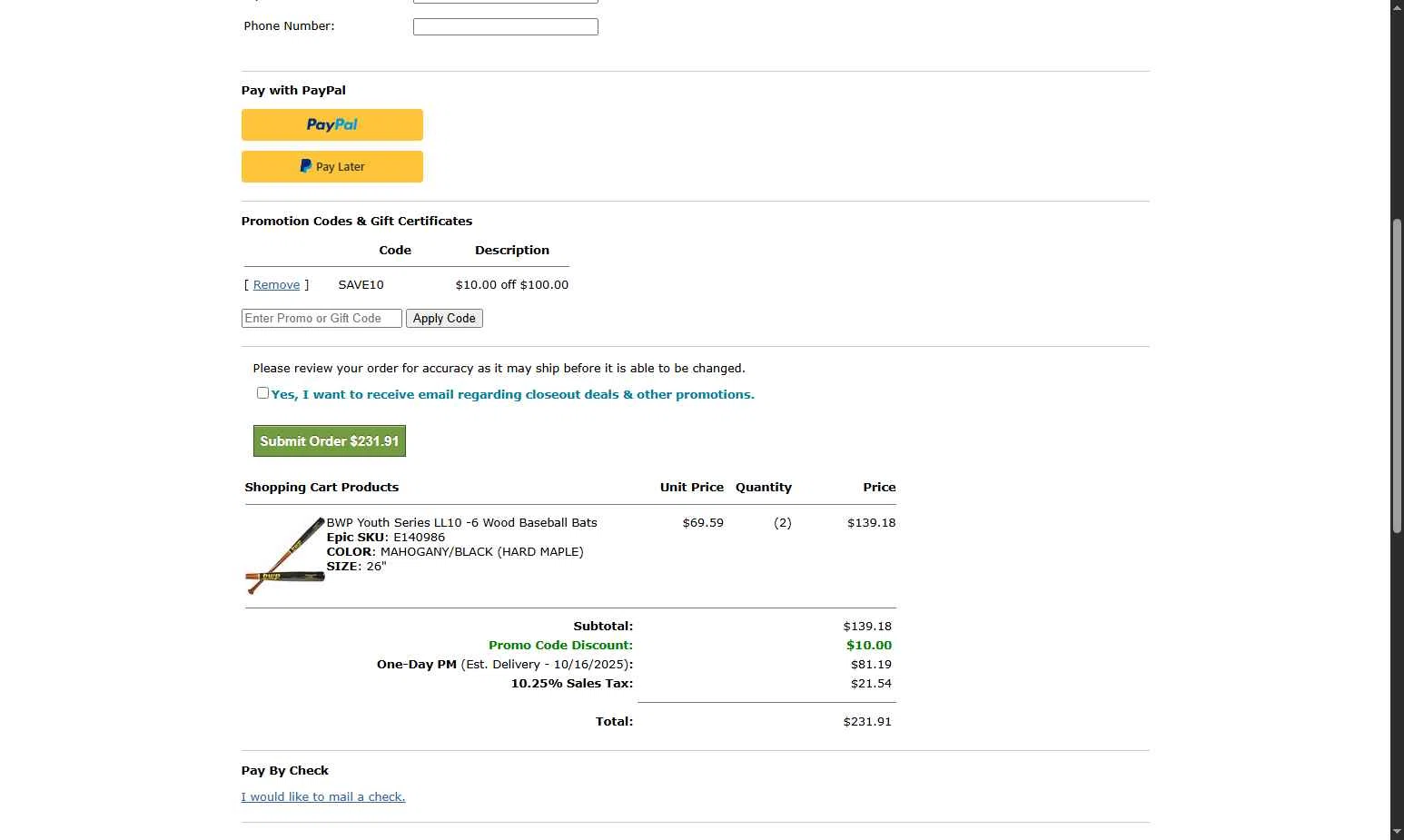Click the SAVE10 code text
Viewport: 1404px width, 840px height.
click(x=361, y=285)
